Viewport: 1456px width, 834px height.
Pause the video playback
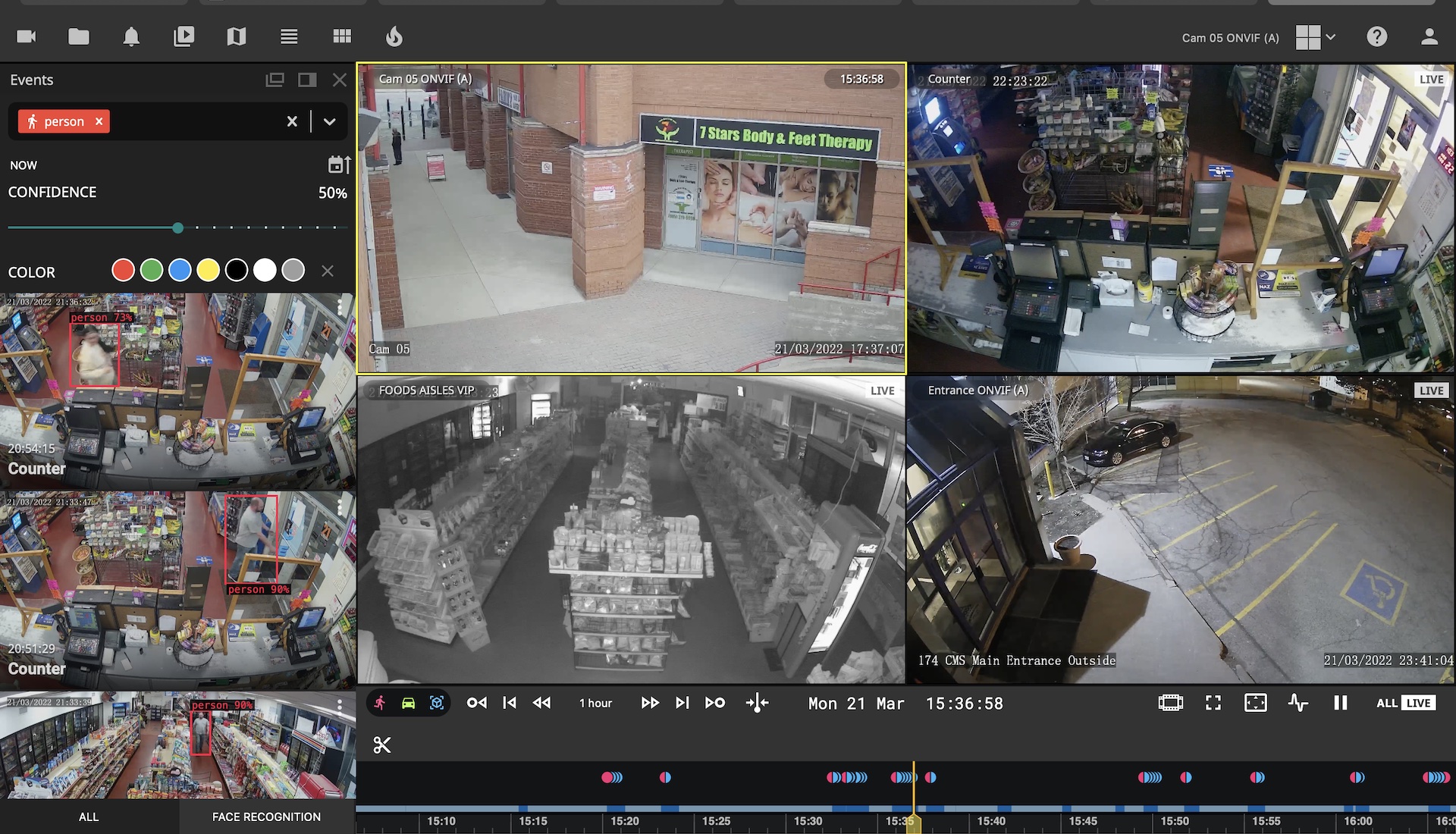[x=1341, y=703]
